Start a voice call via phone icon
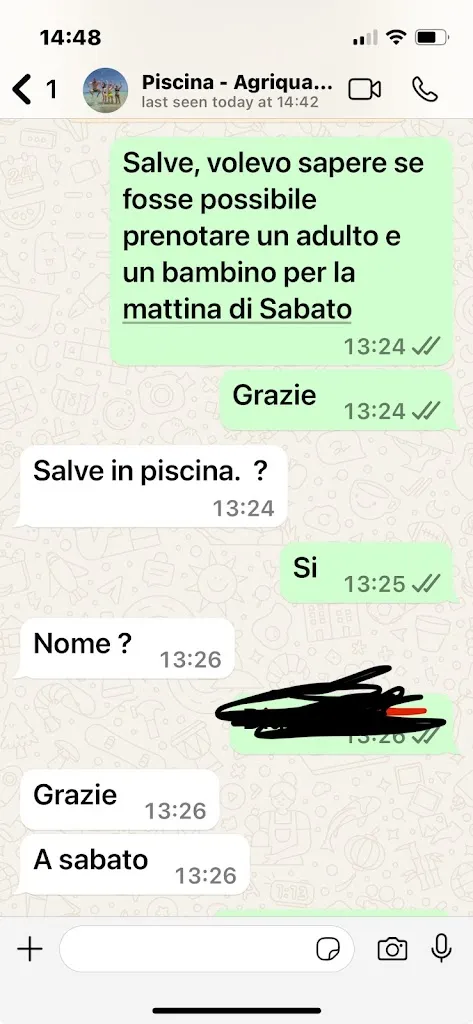Screen dimensions: 473x1024 (x=425, y=89)
